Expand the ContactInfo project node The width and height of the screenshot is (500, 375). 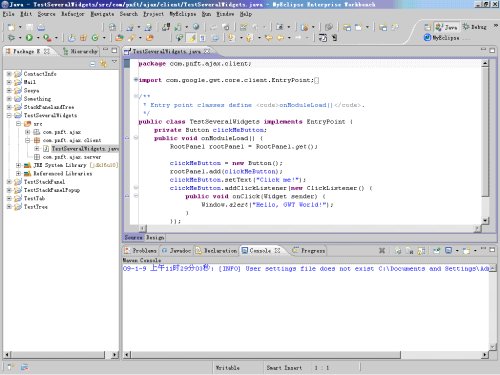tap(9, 74)
